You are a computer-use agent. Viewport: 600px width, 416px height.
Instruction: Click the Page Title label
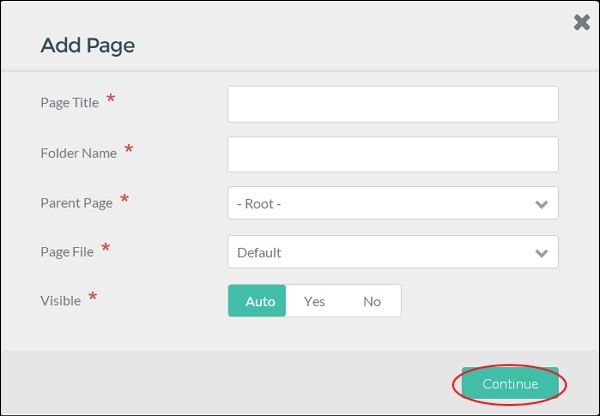(69, 103)
